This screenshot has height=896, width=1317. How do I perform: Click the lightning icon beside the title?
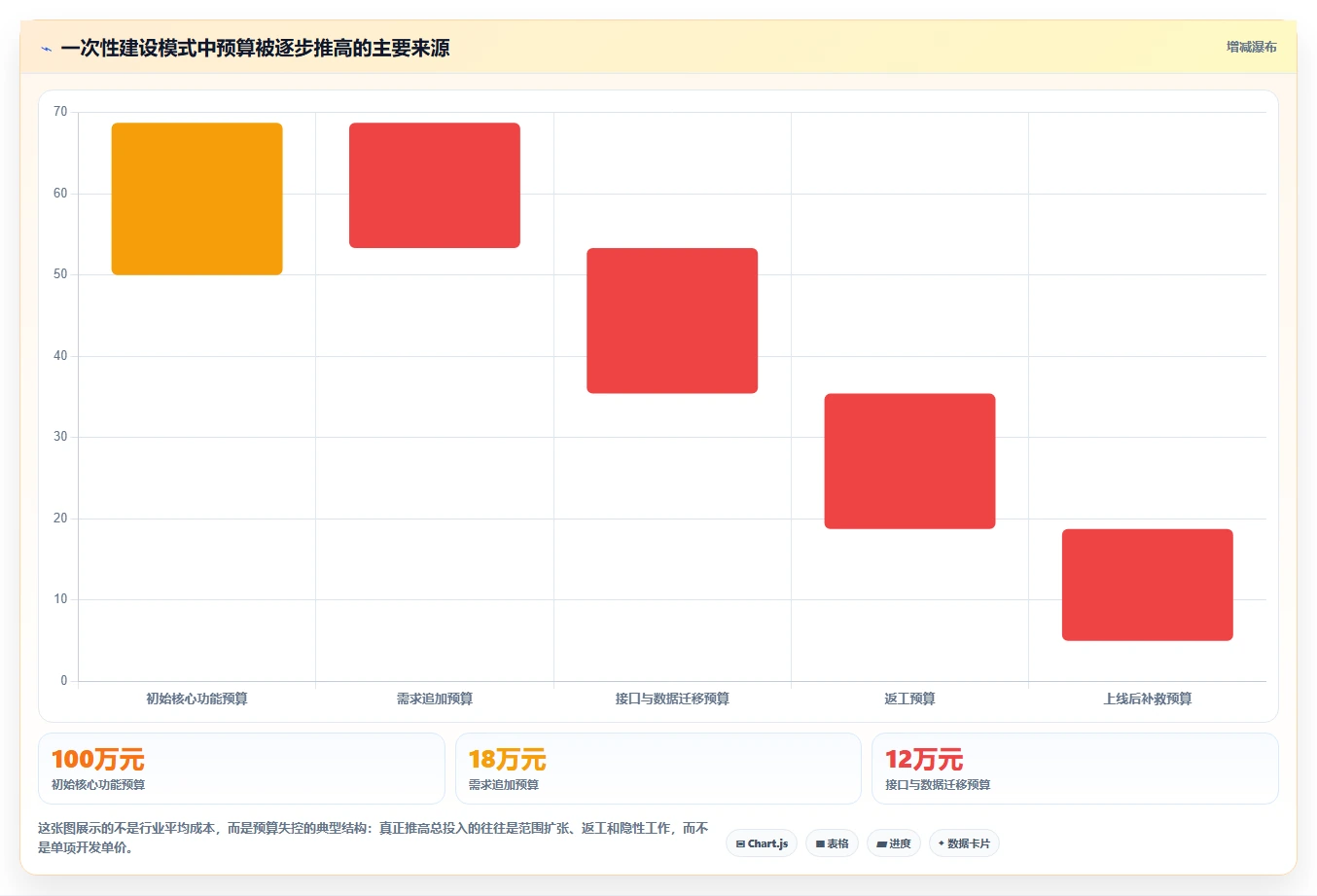(46, 49)
